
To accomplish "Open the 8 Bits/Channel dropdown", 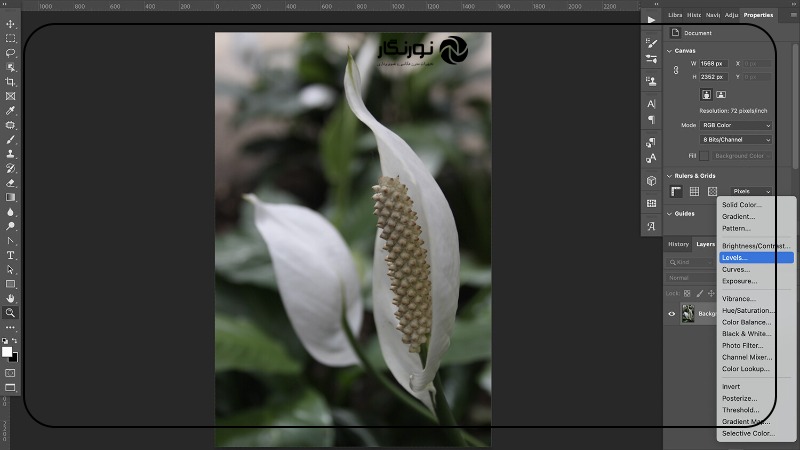I will (x=736, y=140).
